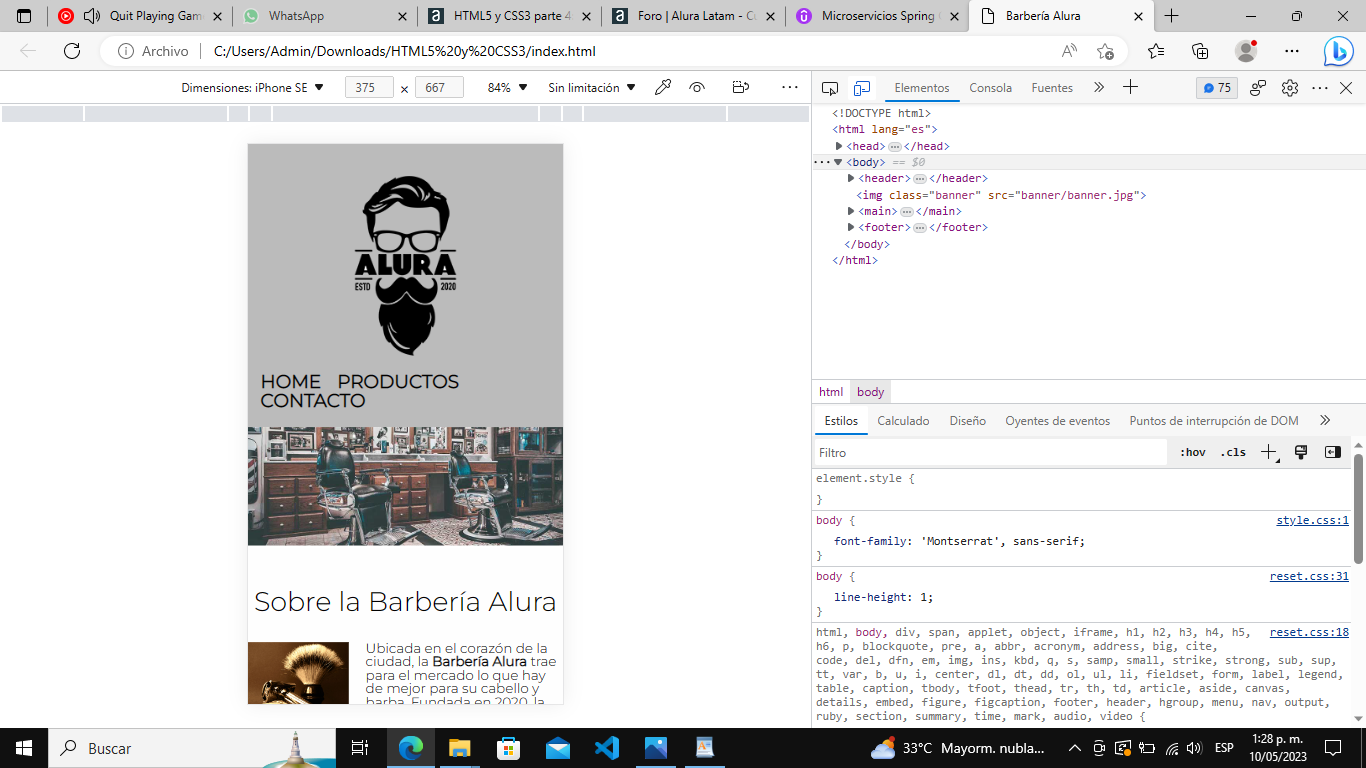The height and width of the screenshot is (768, 1366).
Task: Open browser collections icon
Action: click(x=1200, y=51)
